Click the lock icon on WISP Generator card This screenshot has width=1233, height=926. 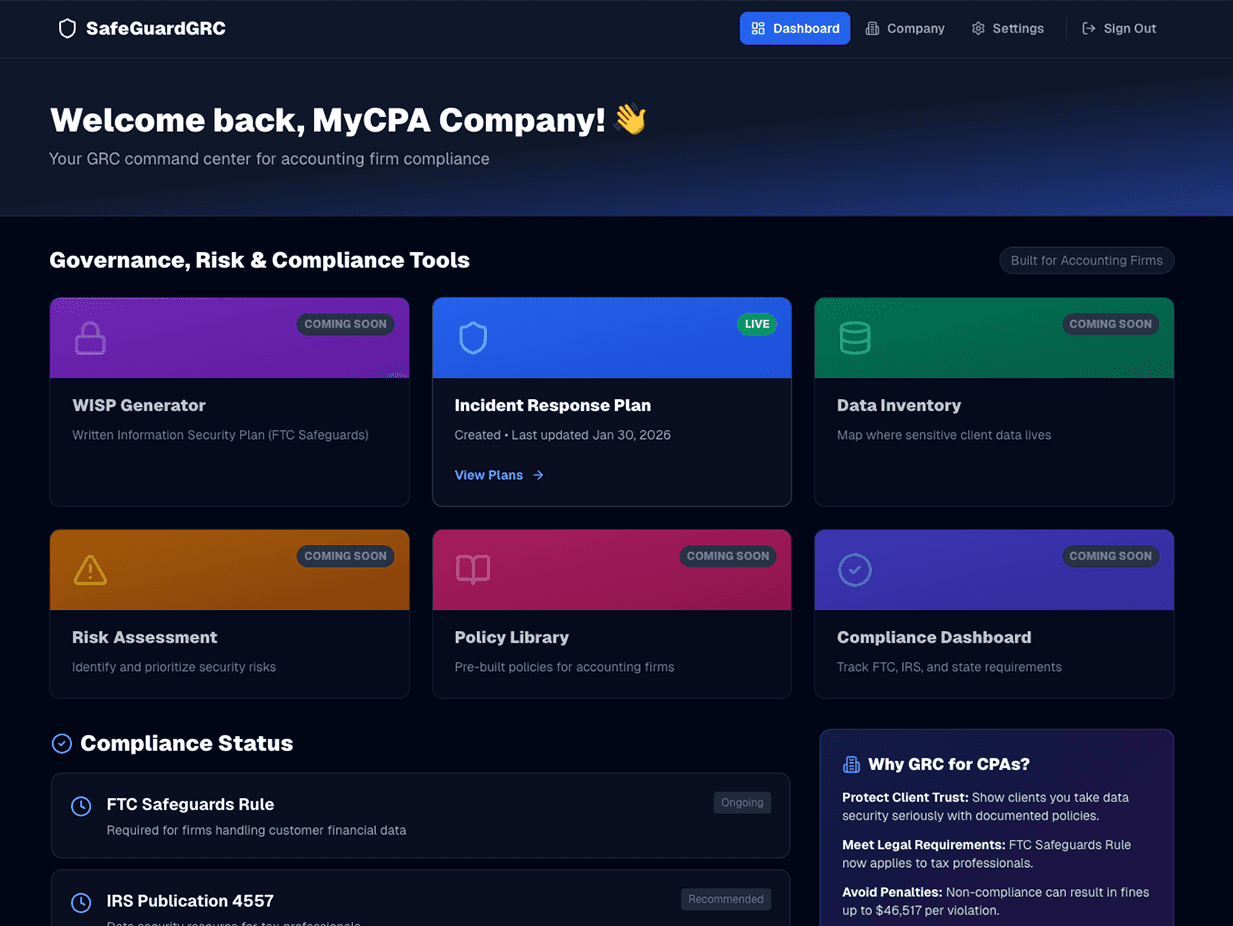90,338
